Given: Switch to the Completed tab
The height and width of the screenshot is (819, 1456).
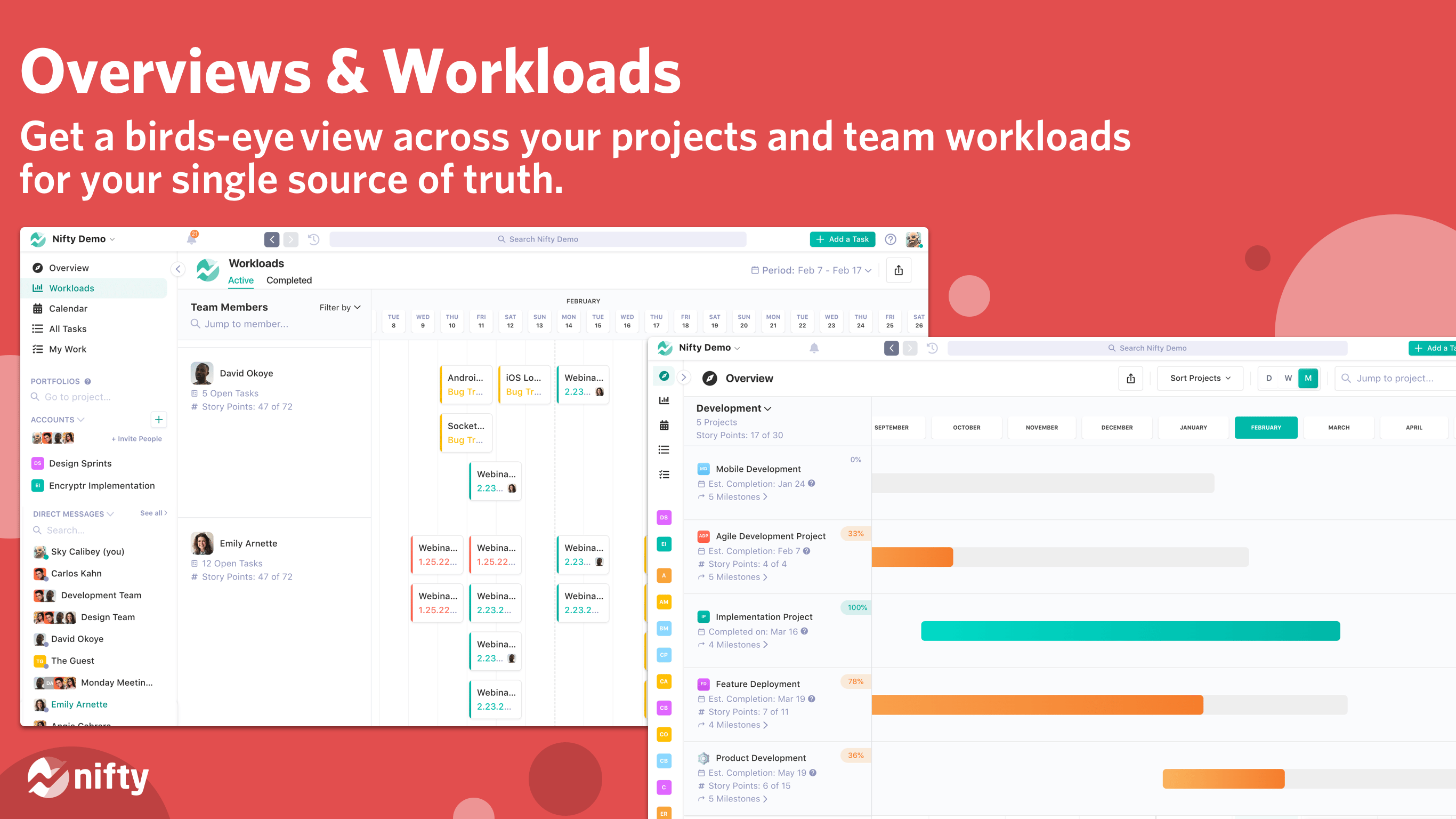Looking at the screenshot, I should (289, 280).
